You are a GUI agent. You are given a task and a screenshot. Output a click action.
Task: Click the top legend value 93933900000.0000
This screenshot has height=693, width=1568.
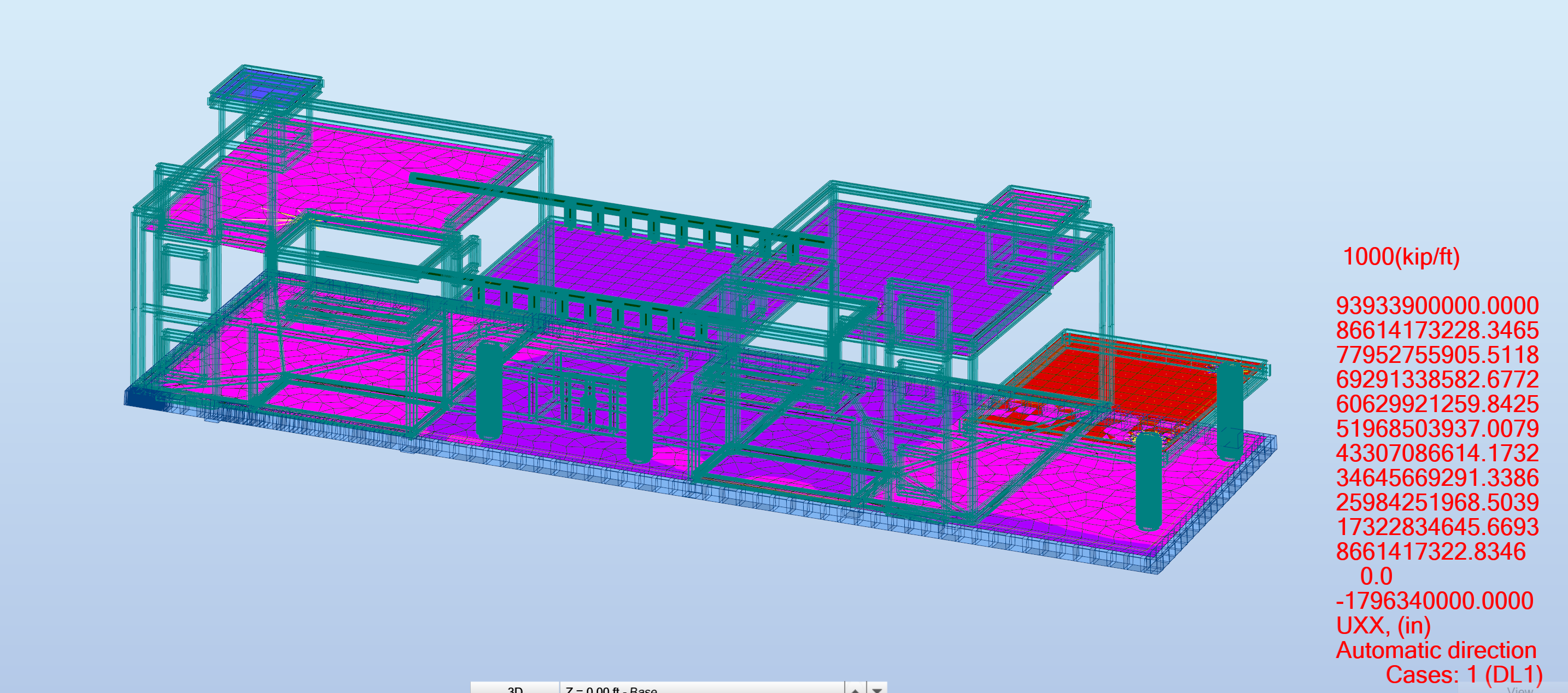1437,306
